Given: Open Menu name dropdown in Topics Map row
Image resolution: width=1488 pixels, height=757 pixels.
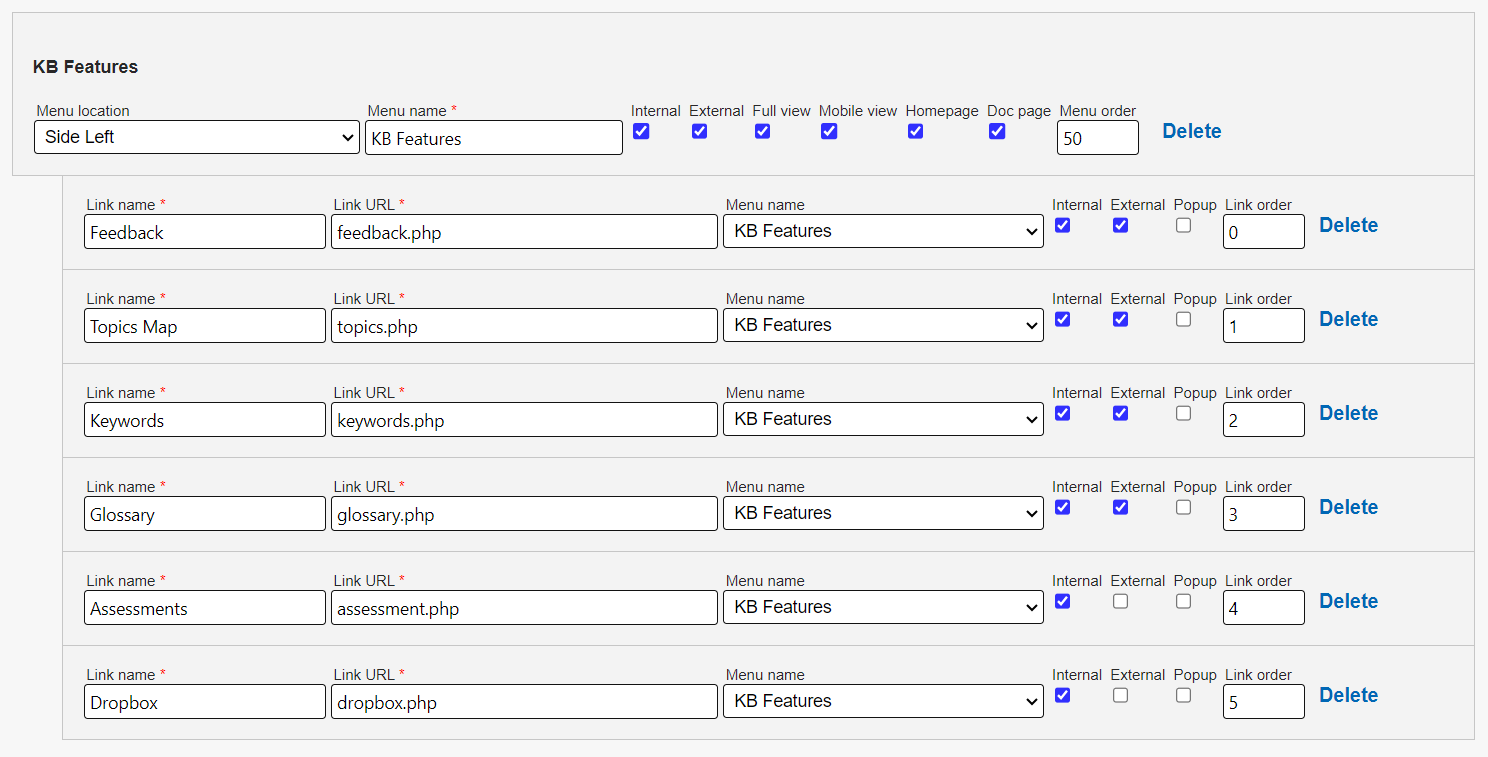Looking at the screenshot, I should (x=883, y=325).
